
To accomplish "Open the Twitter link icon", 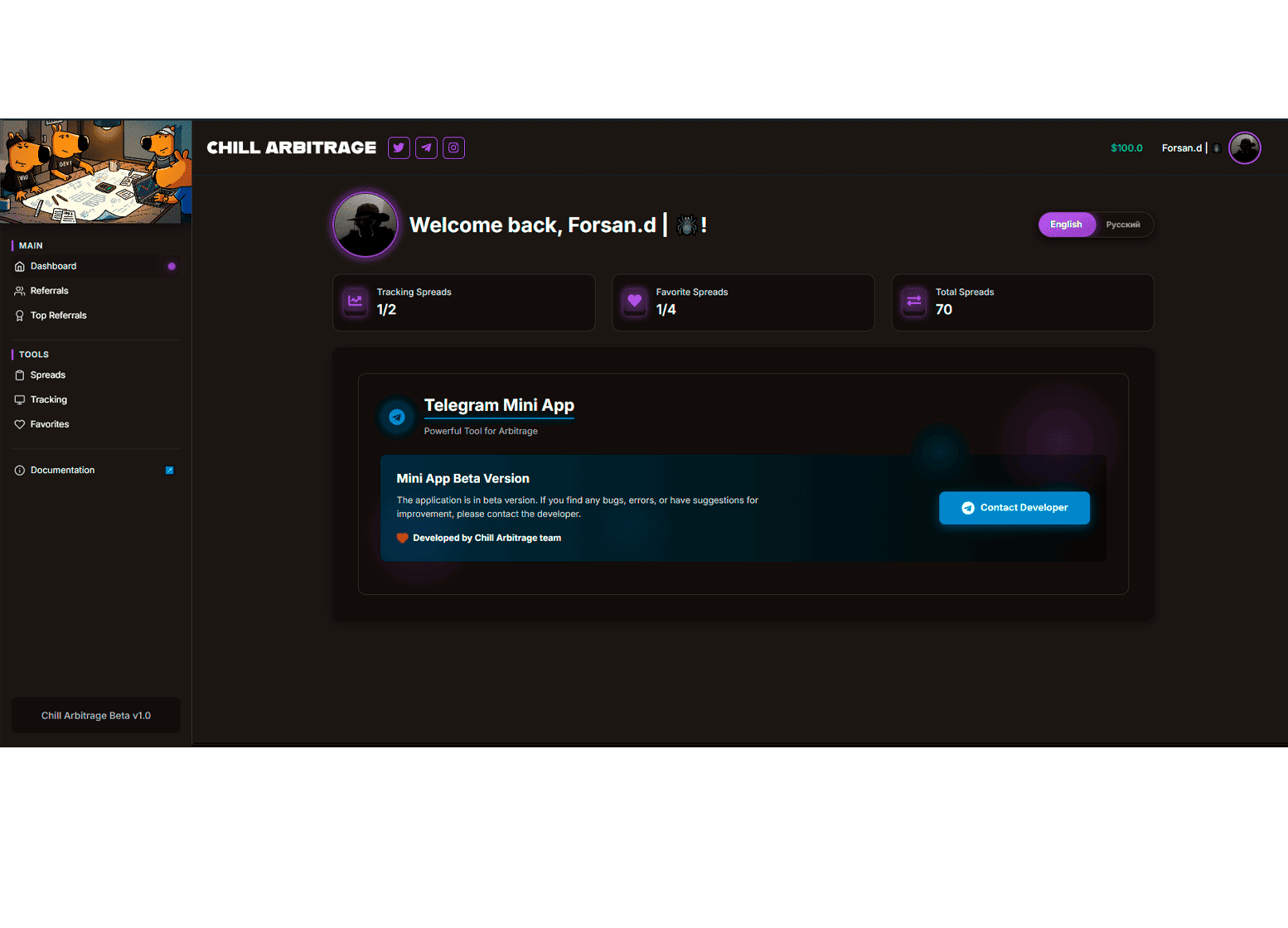I will pos(399,148).
